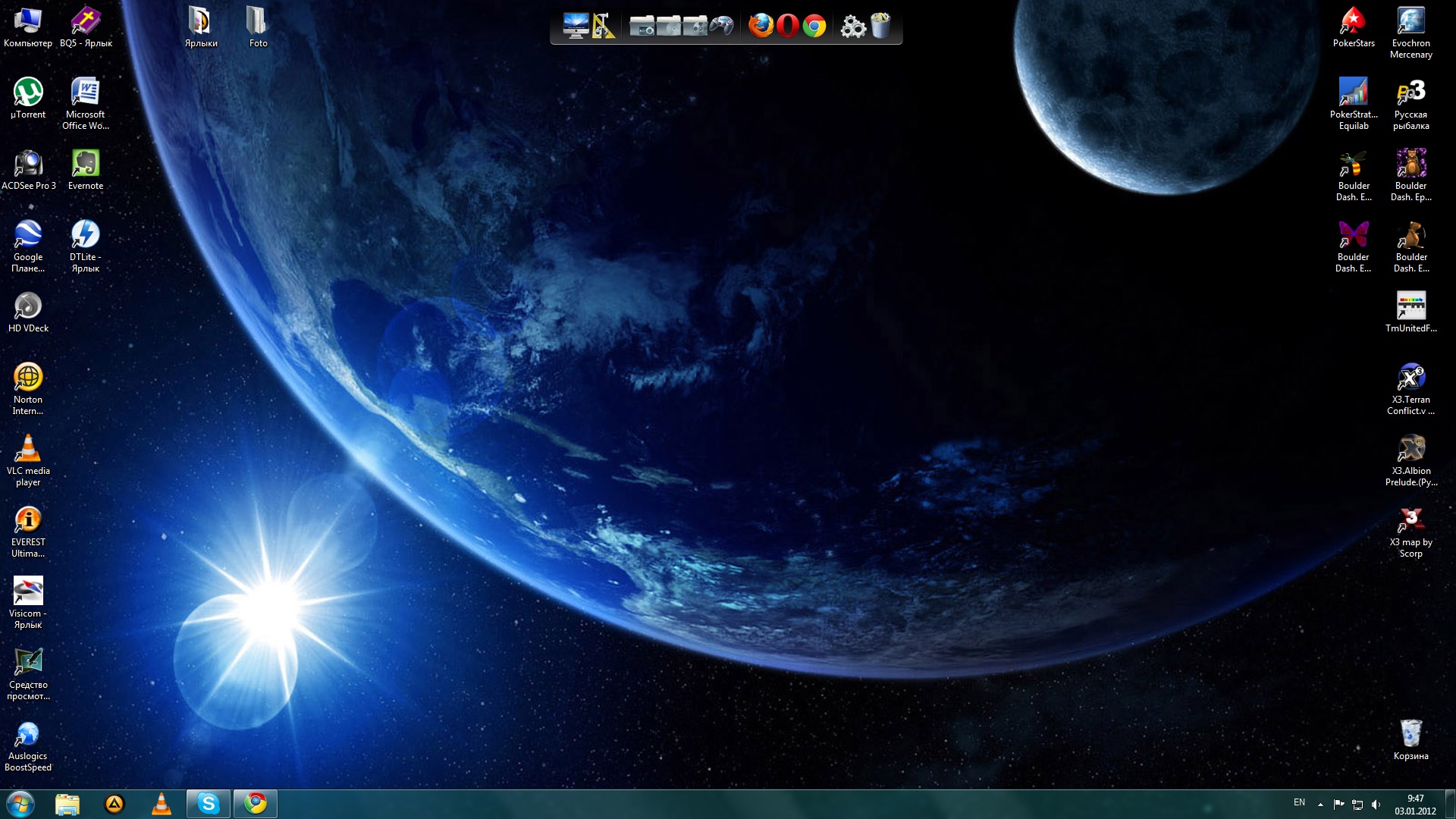Launch Opera browser from the dock
The height and width of the screenshot is (819, 1456).
pos(787,26)
